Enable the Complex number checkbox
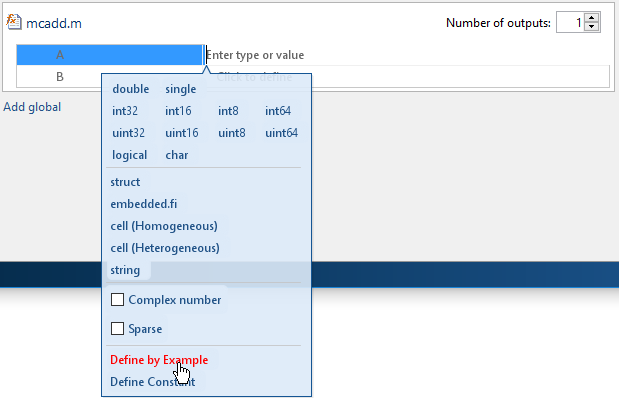The width and height of the screenshot is (619, 401). (x=117, y=300)
